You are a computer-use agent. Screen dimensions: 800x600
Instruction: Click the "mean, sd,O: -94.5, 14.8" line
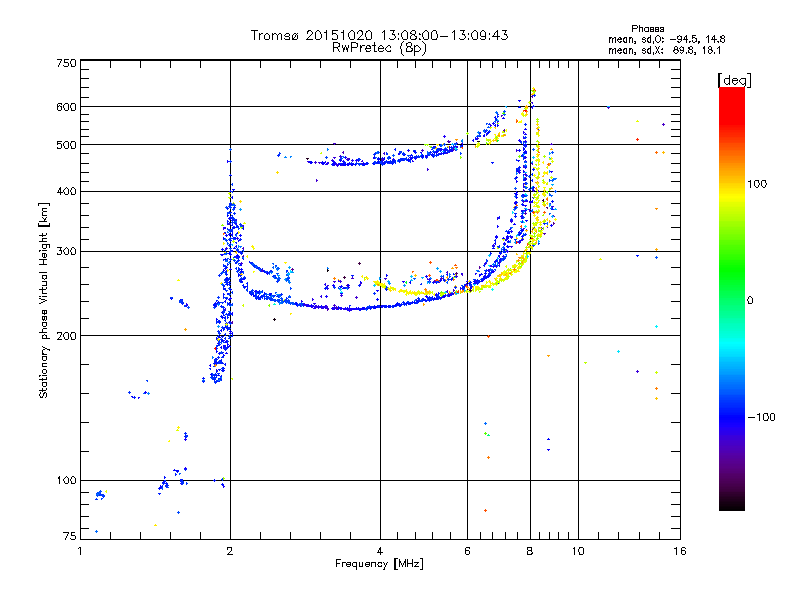click(x=666, y=39)
